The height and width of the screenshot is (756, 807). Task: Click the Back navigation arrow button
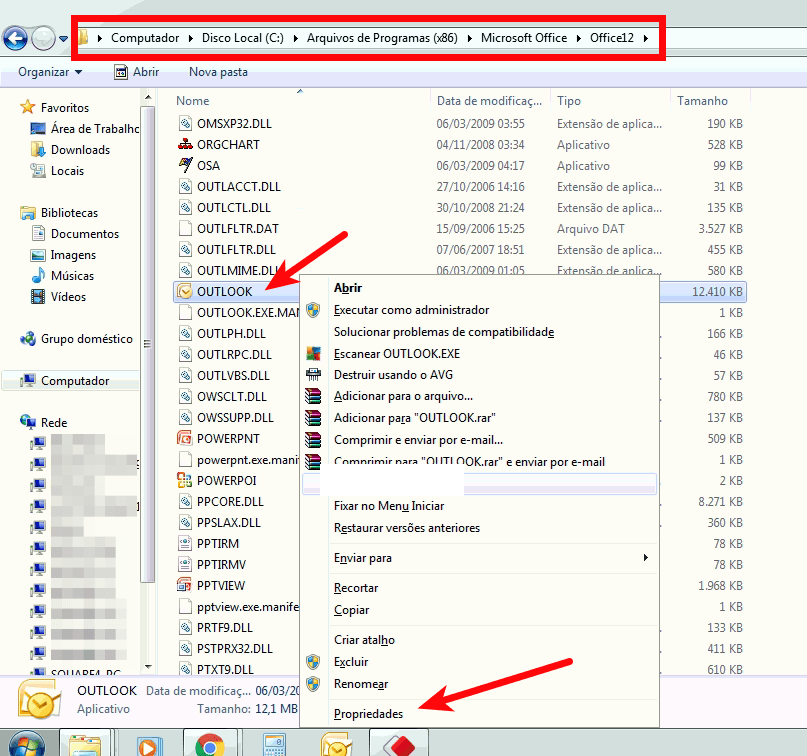(15, 39)
